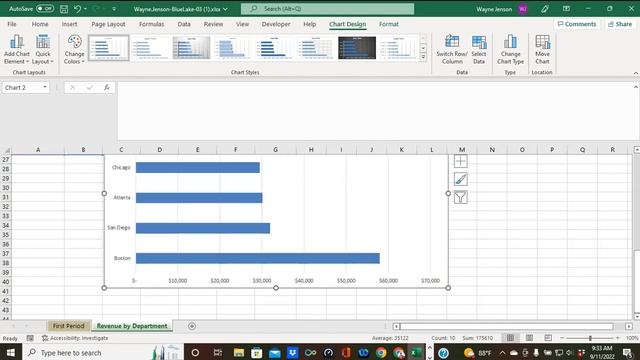Open Windows Start menu
The width and height of the screenshot is (640, 360).
click(x=11, y=352)
